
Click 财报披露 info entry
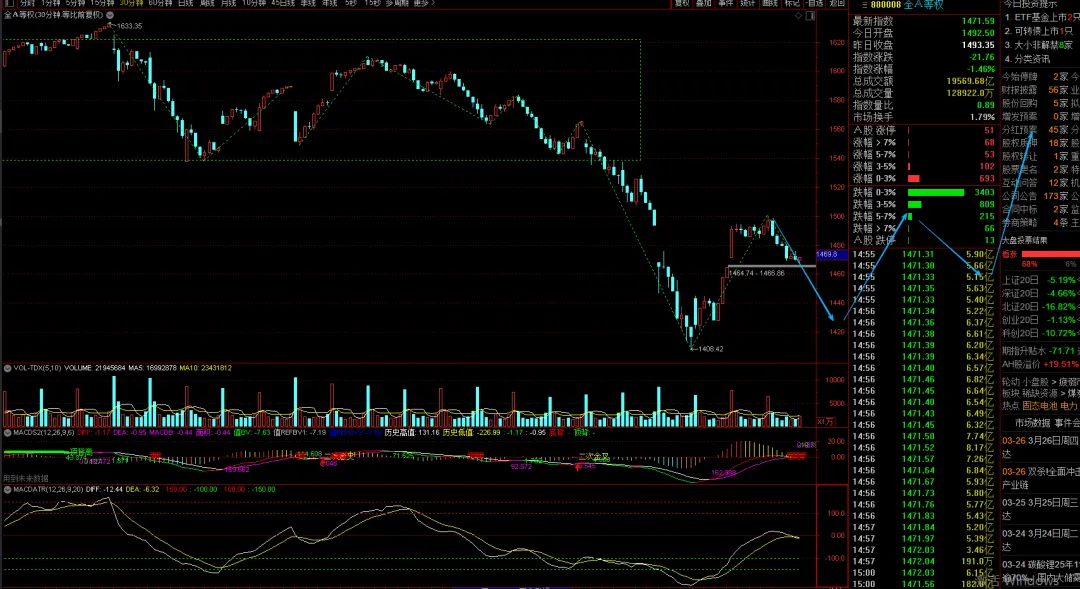pyautogui.click(x=1035, y=90)
